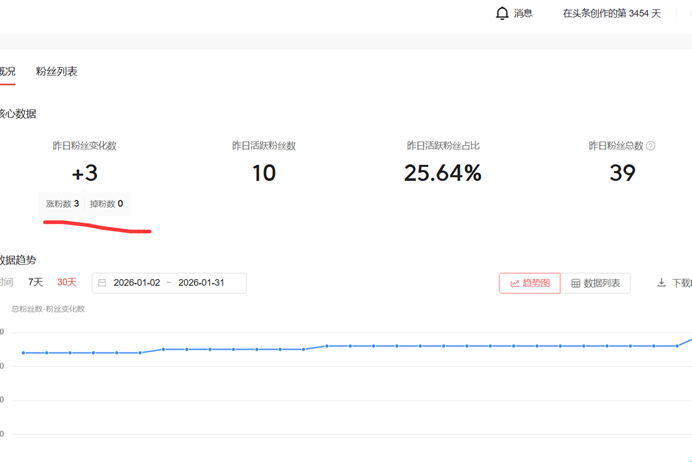Viewport: 692px width, 462px height.
Task: Select the 7天 time range
Action: (x=35, y=282)
